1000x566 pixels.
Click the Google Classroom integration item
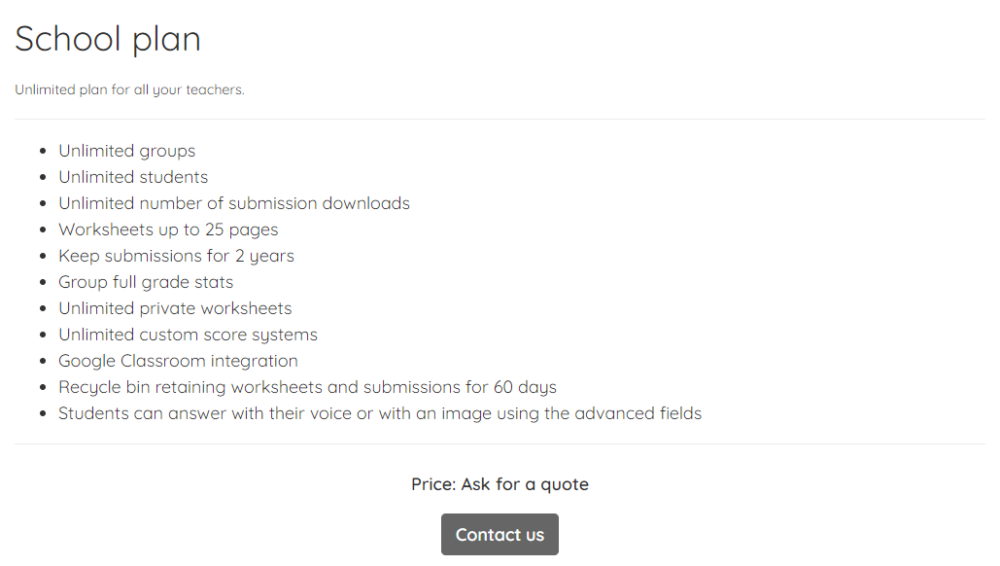point(178,361)
